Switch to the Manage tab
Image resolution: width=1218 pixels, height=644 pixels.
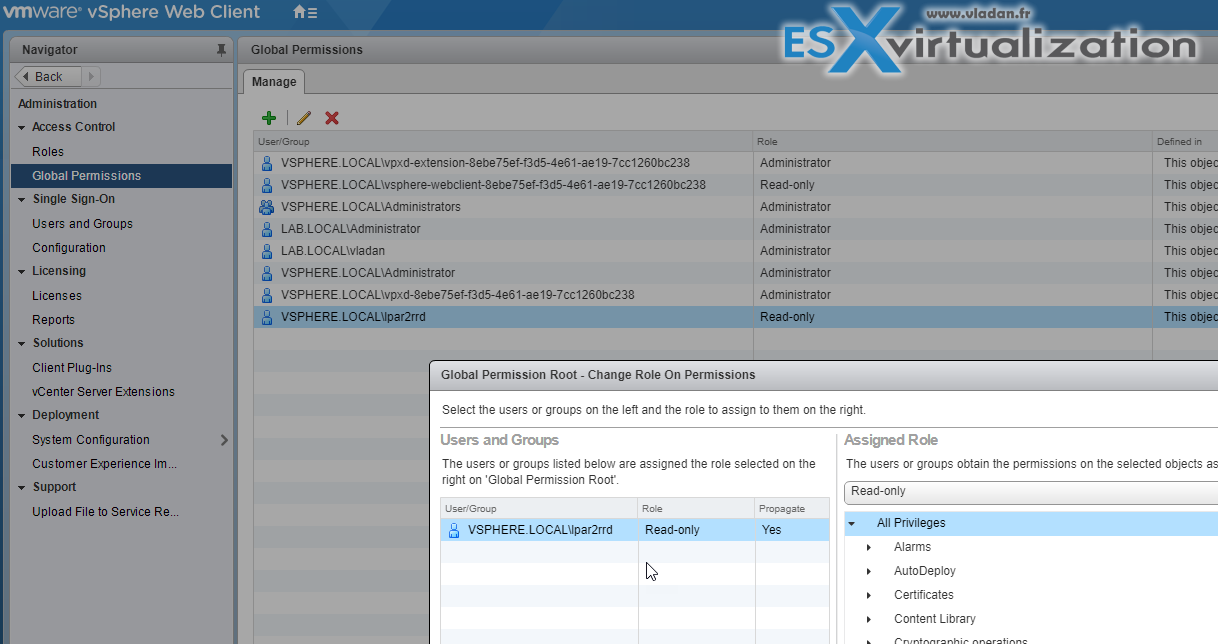(274, 82)
